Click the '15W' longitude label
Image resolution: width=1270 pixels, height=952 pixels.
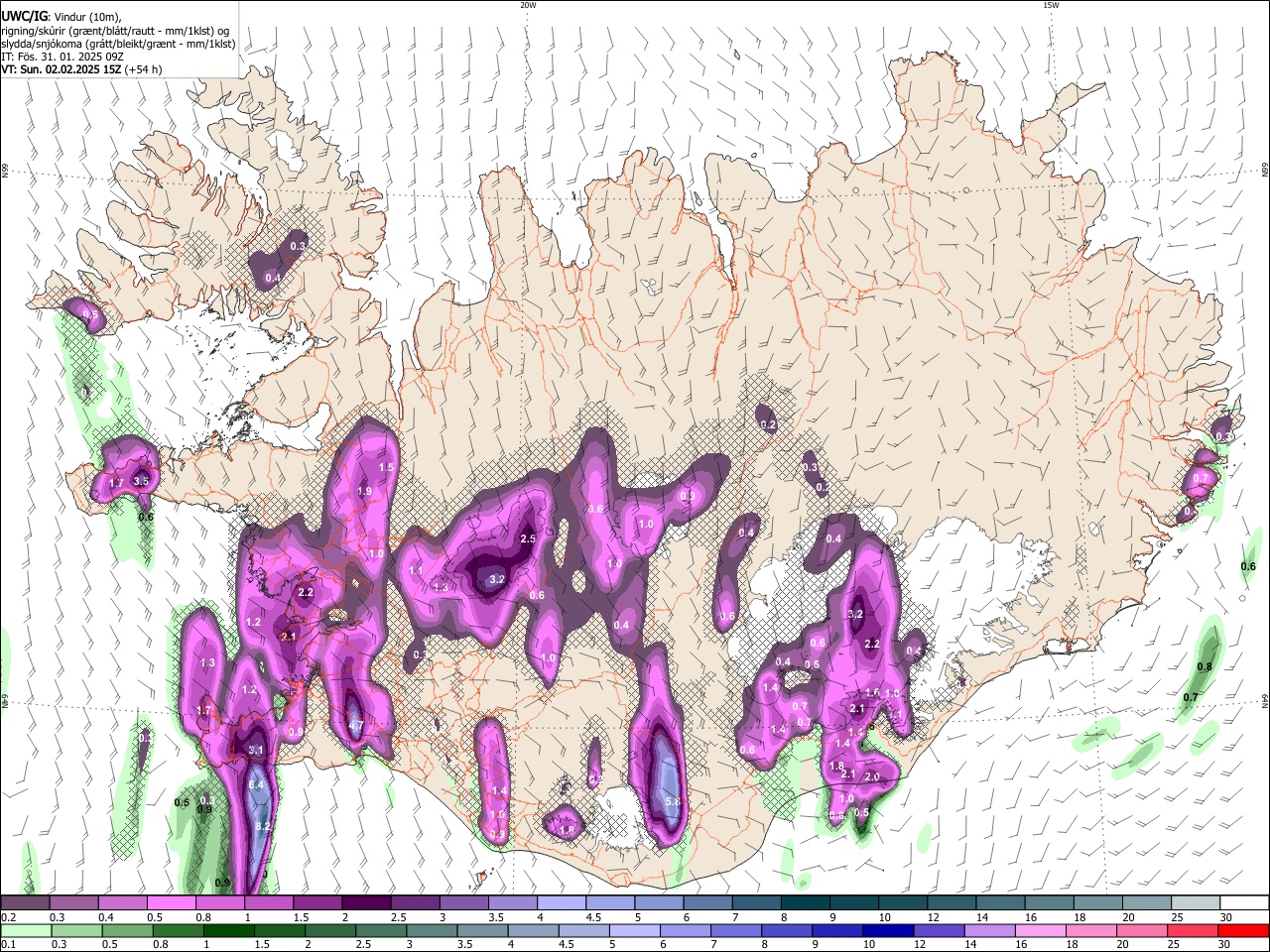pyautogui.click(x=1051, y=5)
